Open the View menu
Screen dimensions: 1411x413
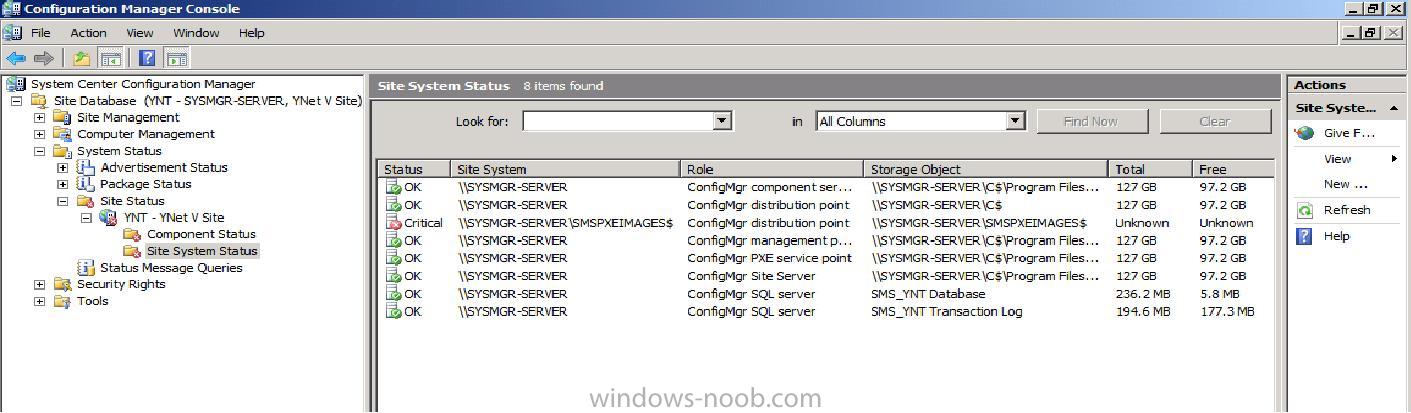(140, 33)
